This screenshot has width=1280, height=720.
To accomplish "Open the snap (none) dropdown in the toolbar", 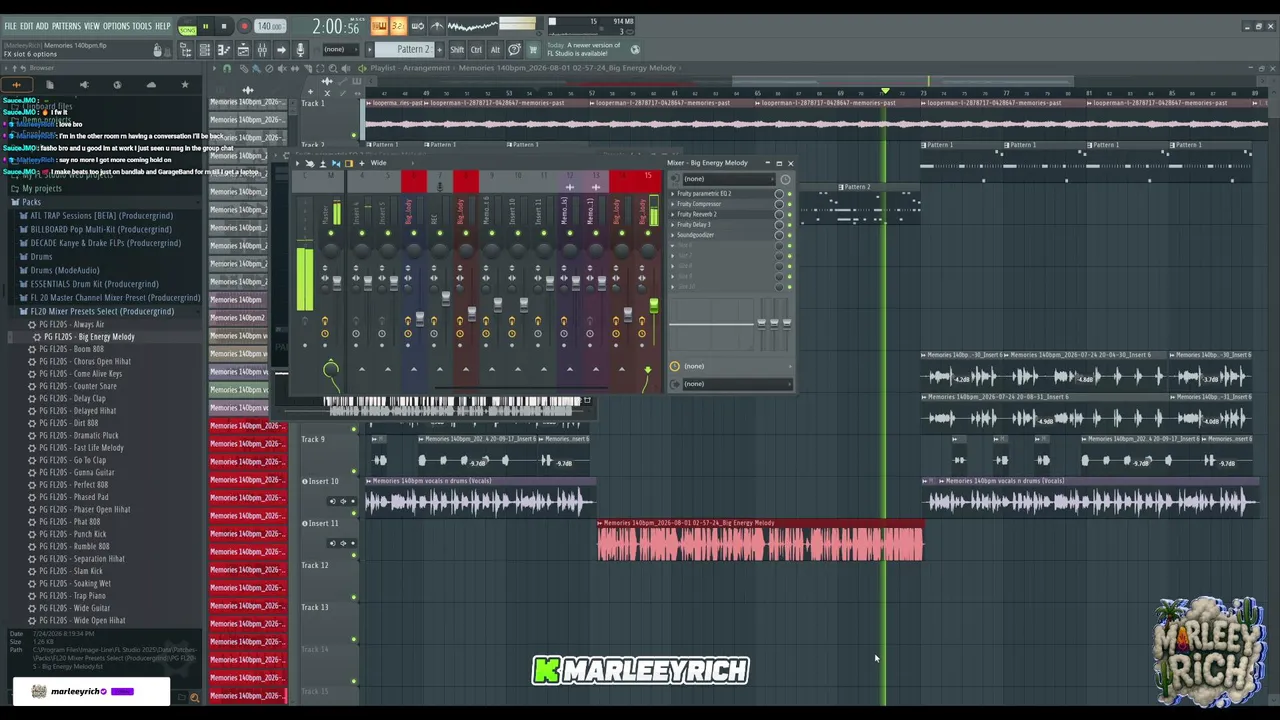I will pyautogui.click(x=340, y=49).
